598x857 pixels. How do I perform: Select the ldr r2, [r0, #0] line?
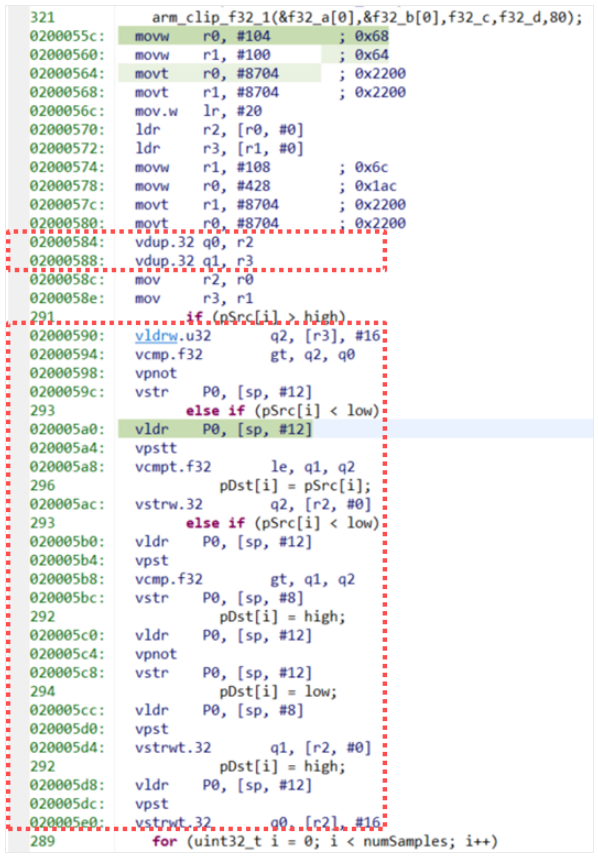219,130
